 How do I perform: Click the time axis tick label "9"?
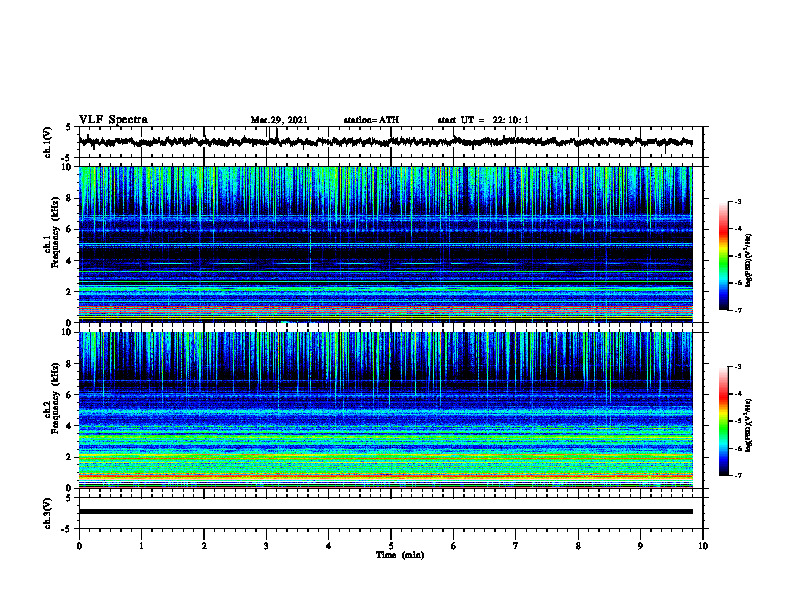[x=640, y=546]
